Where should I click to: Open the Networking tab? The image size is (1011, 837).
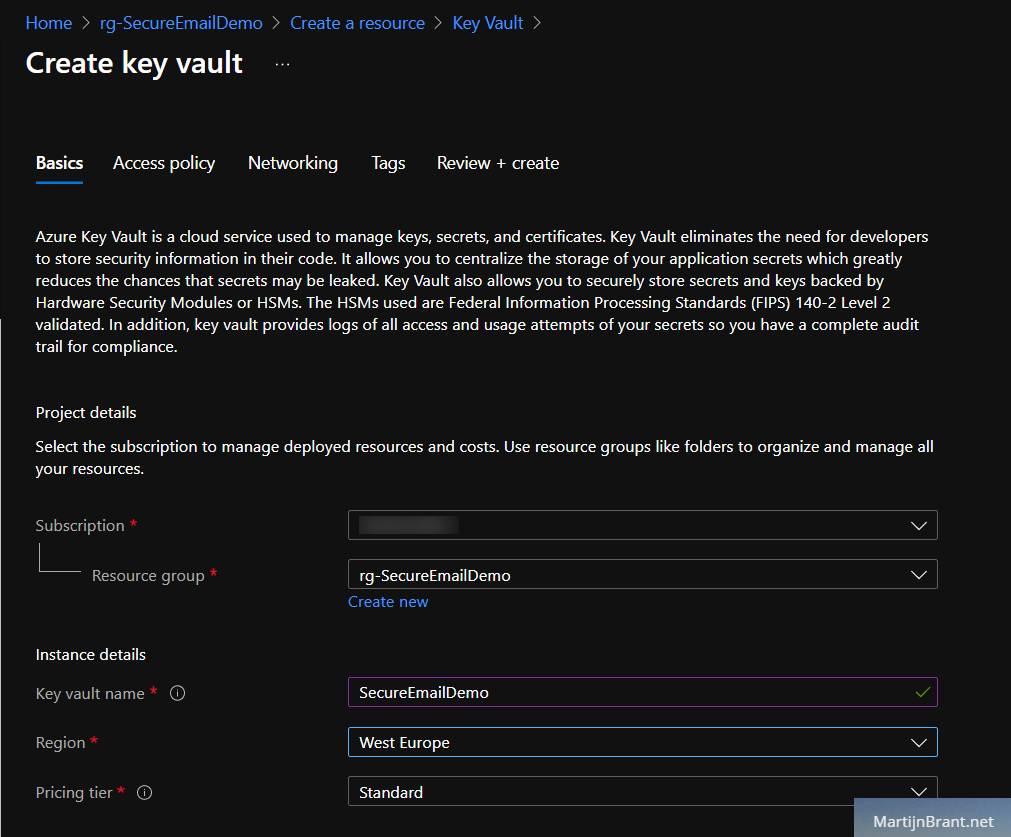pos(293,163)
